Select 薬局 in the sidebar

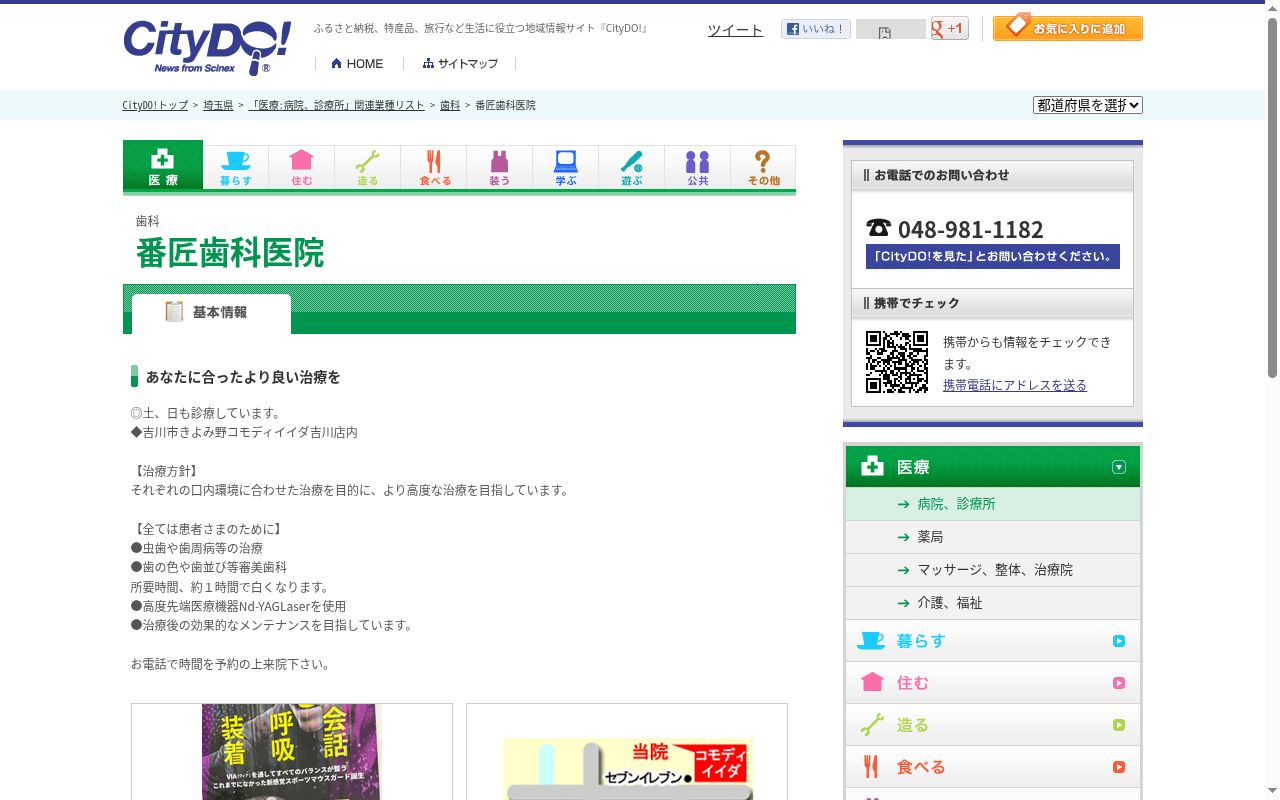pos(992,537)
